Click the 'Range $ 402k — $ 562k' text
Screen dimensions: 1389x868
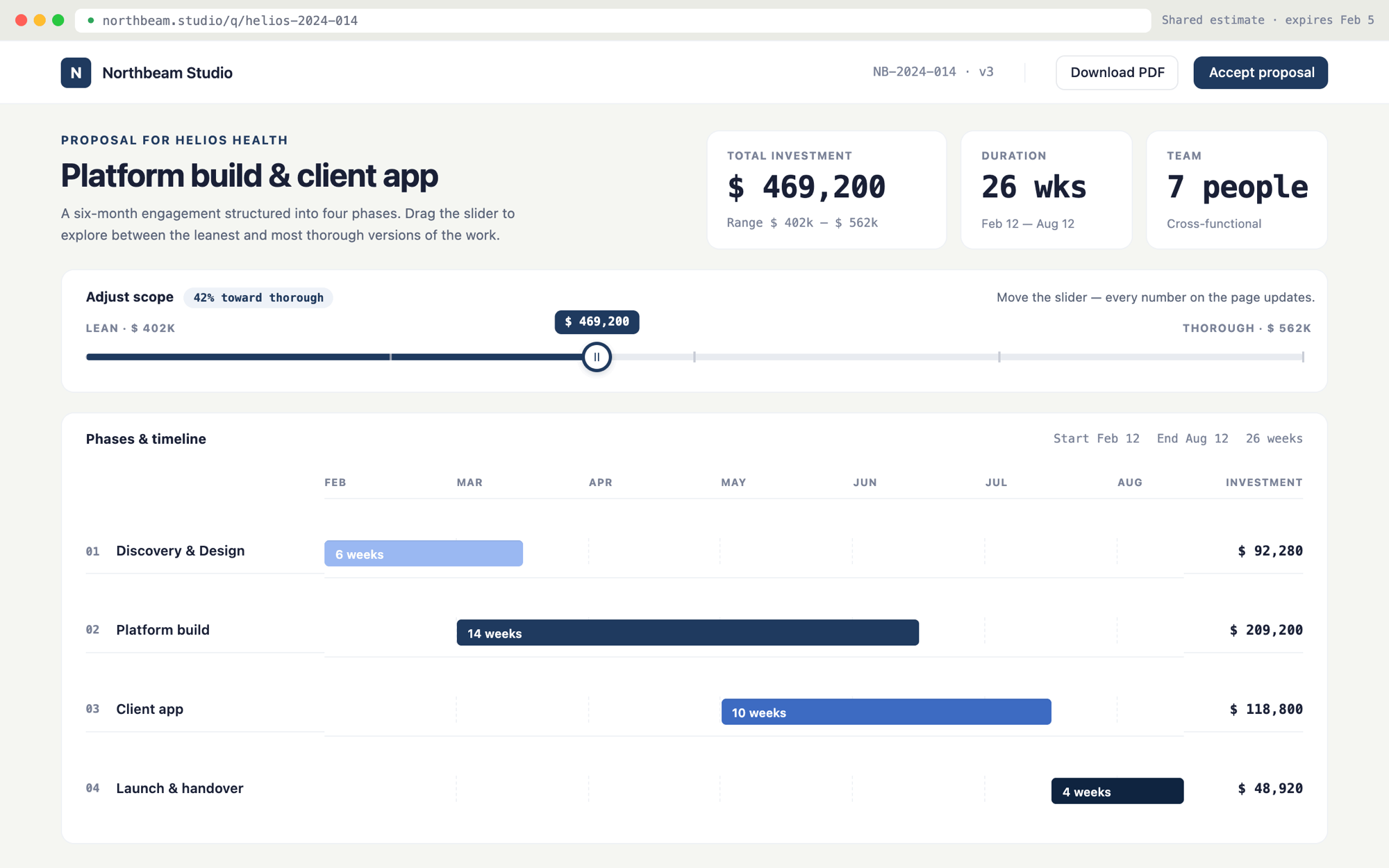point(802,223)
